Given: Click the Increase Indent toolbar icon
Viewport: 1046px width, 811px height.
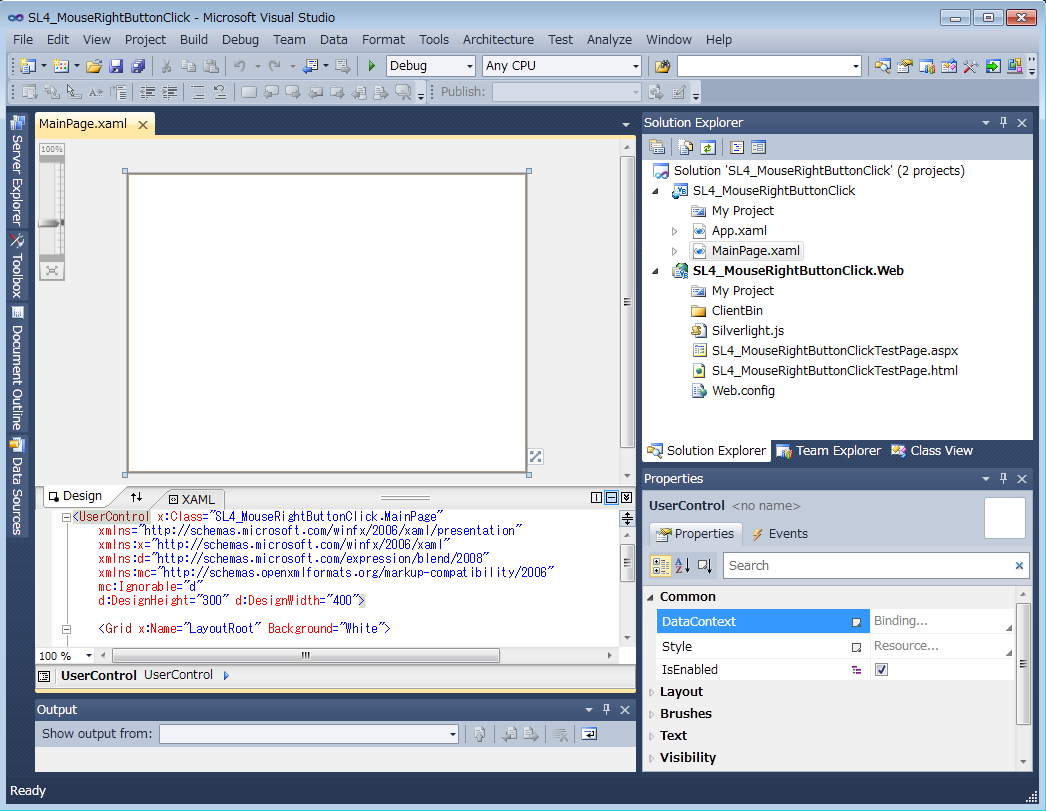Looking at the screenshot, I should (x=170, y=92).
